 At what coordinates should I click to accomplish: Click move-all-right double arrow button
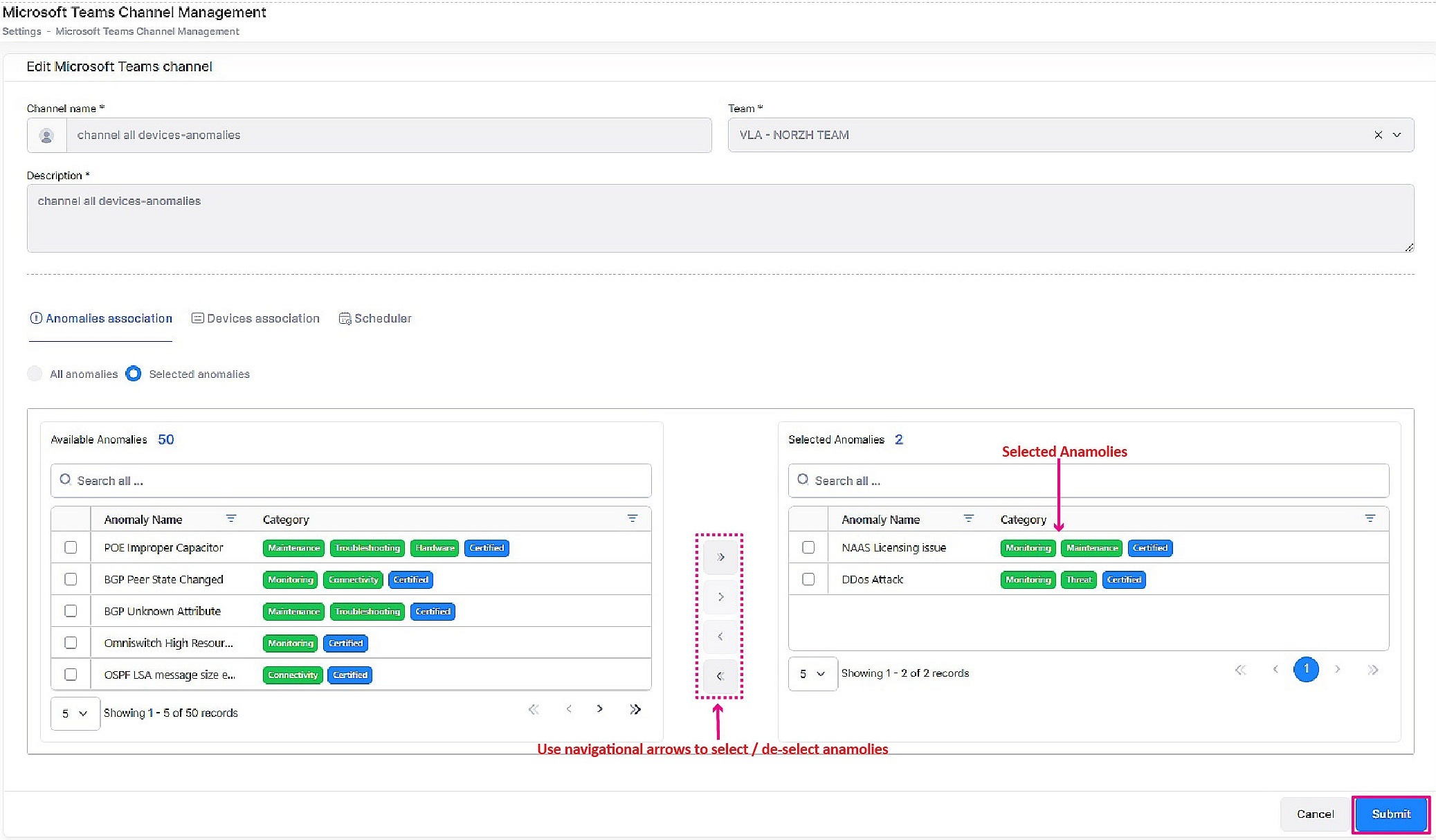(x=720, y=557)
